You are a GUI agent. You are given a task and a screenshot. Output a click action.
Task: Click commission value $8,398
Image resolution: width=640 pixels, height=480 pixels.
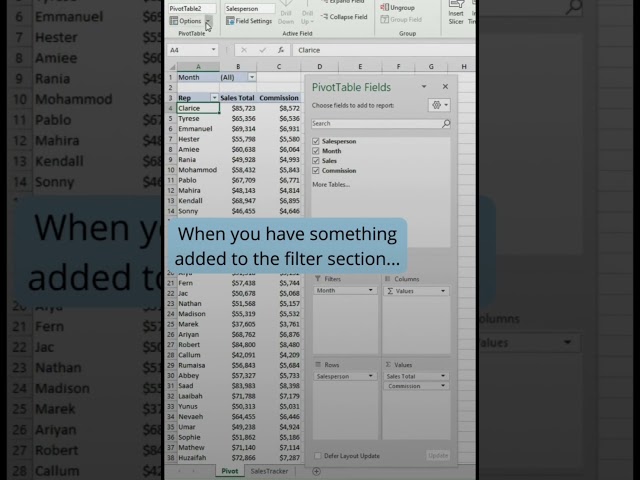tap(279, 385)
